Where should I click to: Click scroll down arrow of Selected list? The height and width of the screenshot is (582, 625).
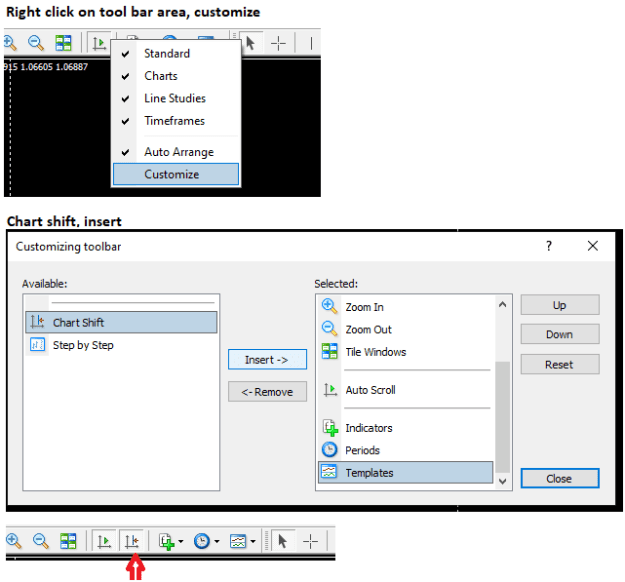(503, 481)
